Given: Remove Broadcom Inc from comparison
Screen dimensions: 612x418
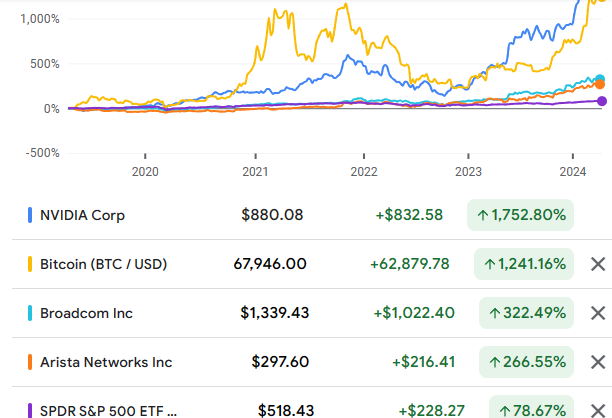Looking at the screenshot, I should pos(598,313).
